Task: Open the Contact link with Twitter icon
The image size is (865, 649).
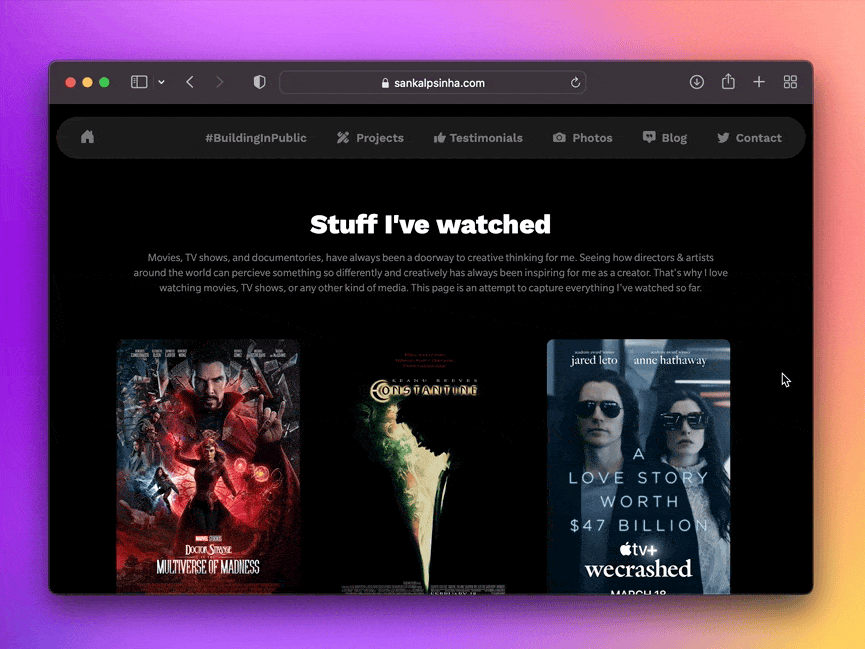Action: point(749,138)
